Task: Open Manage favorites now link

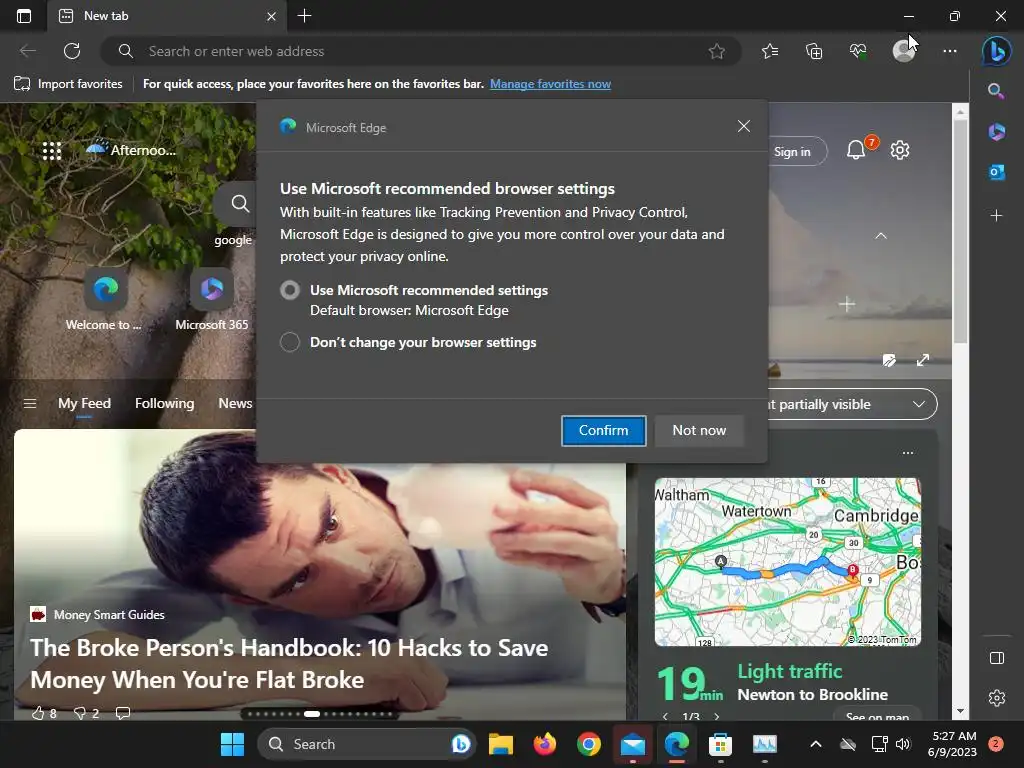Action: pyautogui.click(x=551, y=84)
